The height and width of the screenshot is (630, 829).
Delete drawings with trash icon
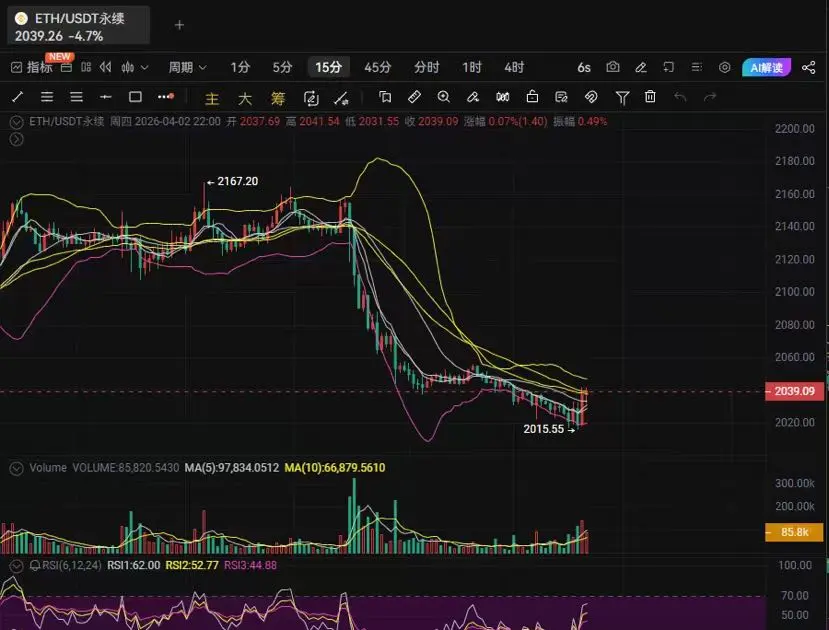(x=650, y=97)
